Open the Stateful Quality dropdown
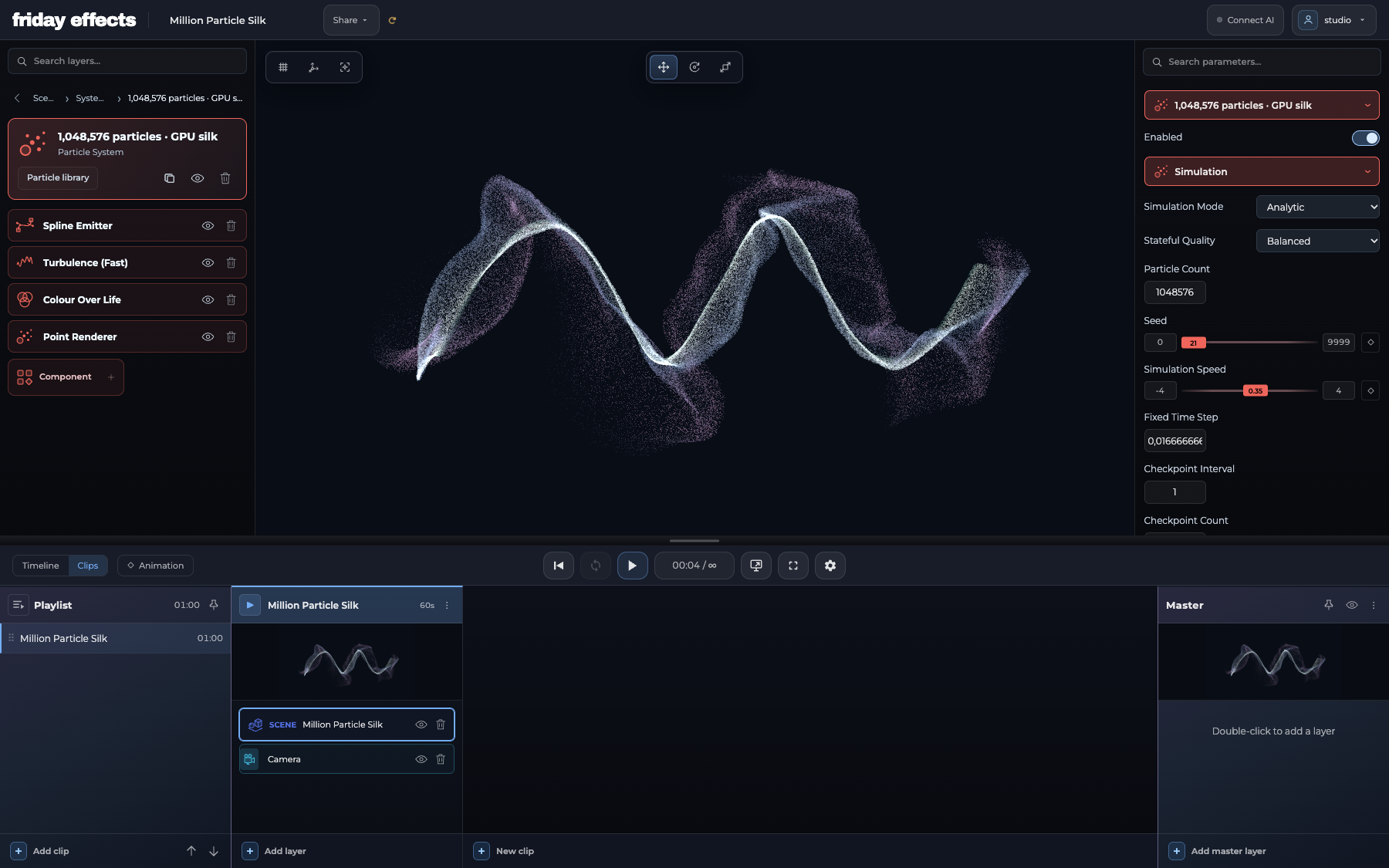Image resolution: width=1389 pixels, height=868 pixels. tap(1318, 241)
